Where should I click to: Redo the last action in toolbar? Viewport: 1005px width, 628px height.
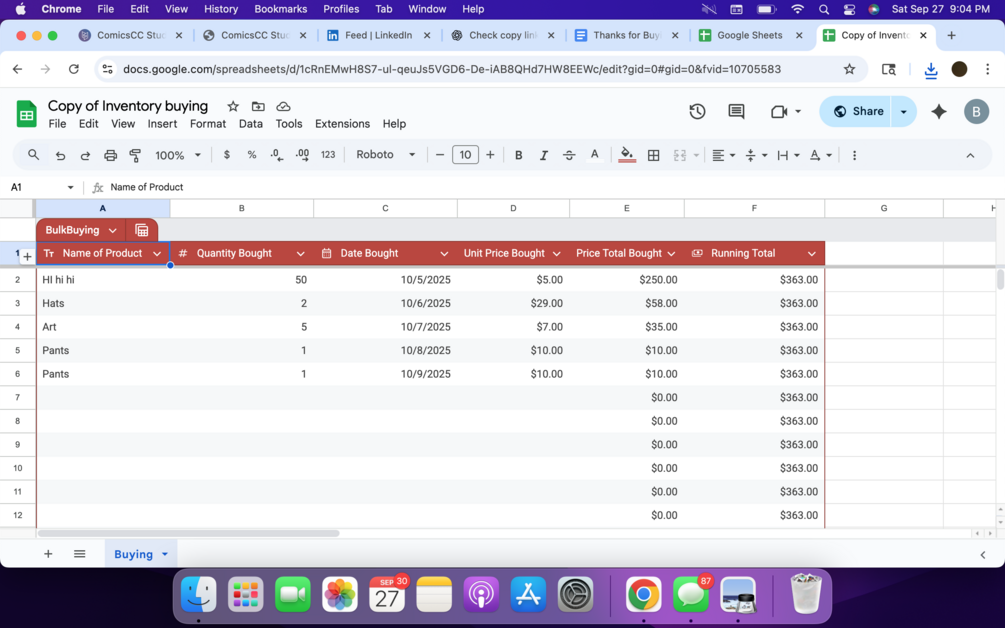85,155
